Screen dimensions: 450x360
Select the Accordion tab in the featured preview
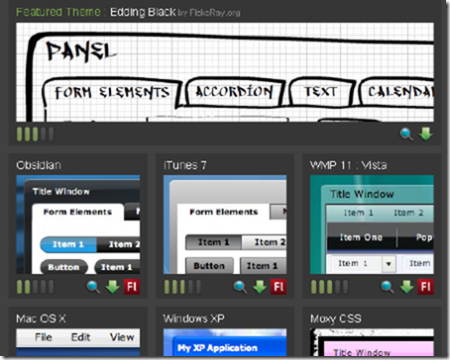[x=234, y=92]
